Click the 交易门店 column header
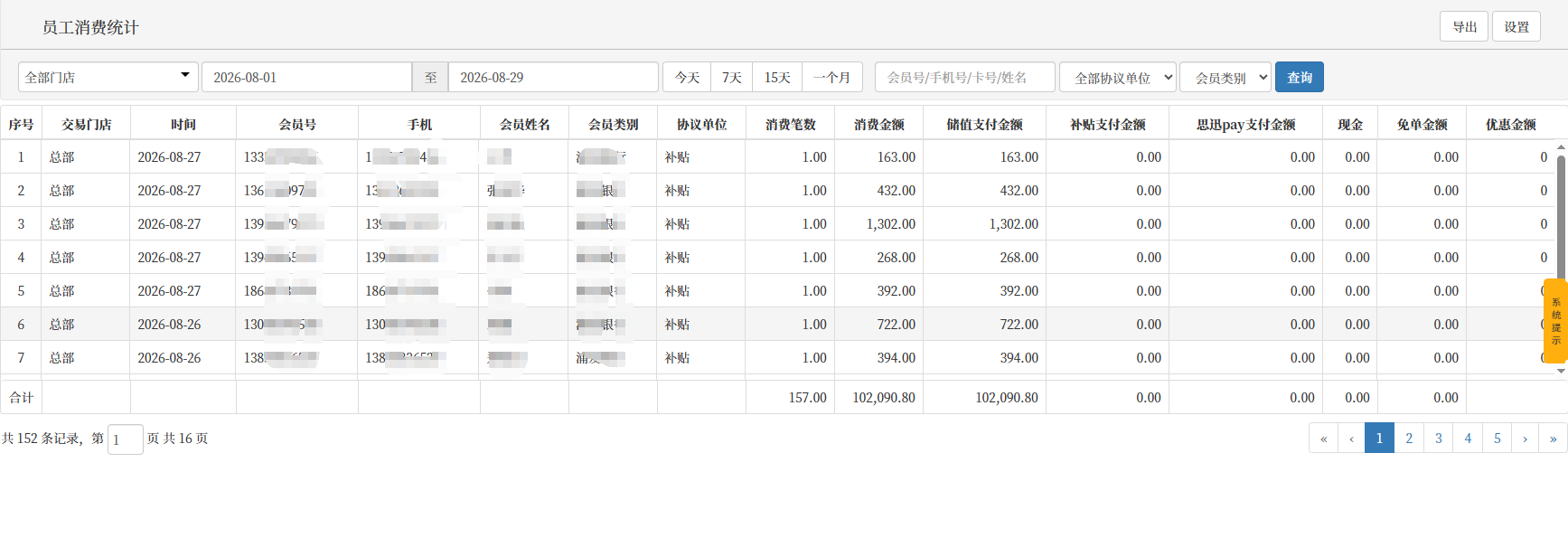 click(x=87, y=124)
